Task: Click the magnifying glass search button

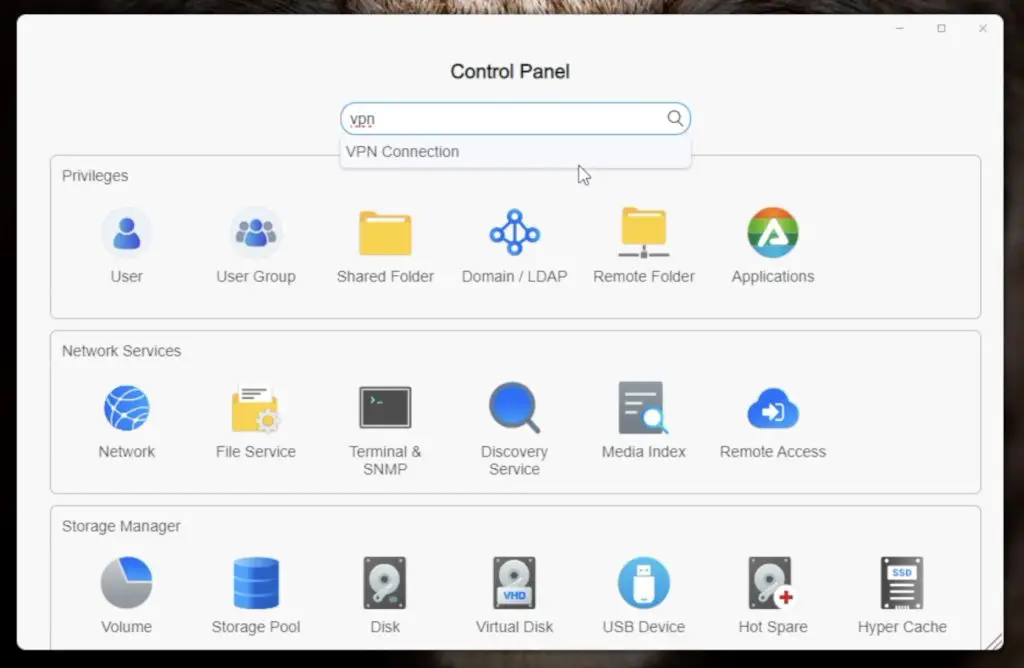Action: 675,119
